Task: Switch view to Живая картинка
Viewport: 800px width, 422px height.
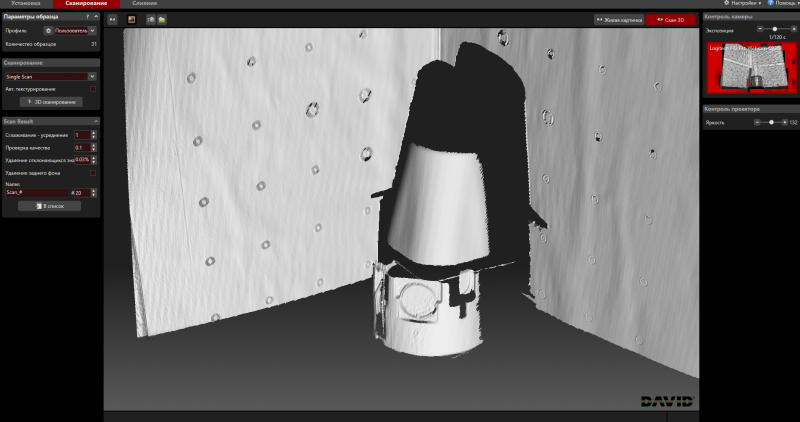Action: [x=618, y=19]
